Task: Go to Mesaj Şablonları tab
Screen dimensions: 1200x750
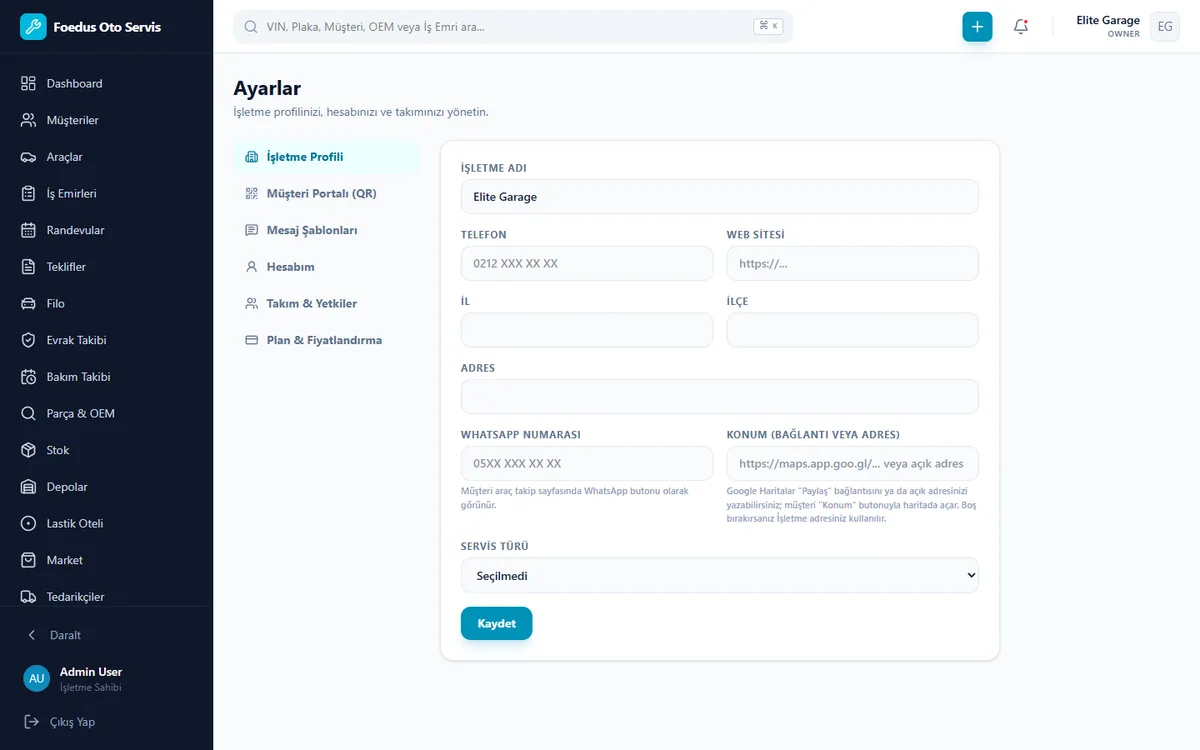Action: 326,230
